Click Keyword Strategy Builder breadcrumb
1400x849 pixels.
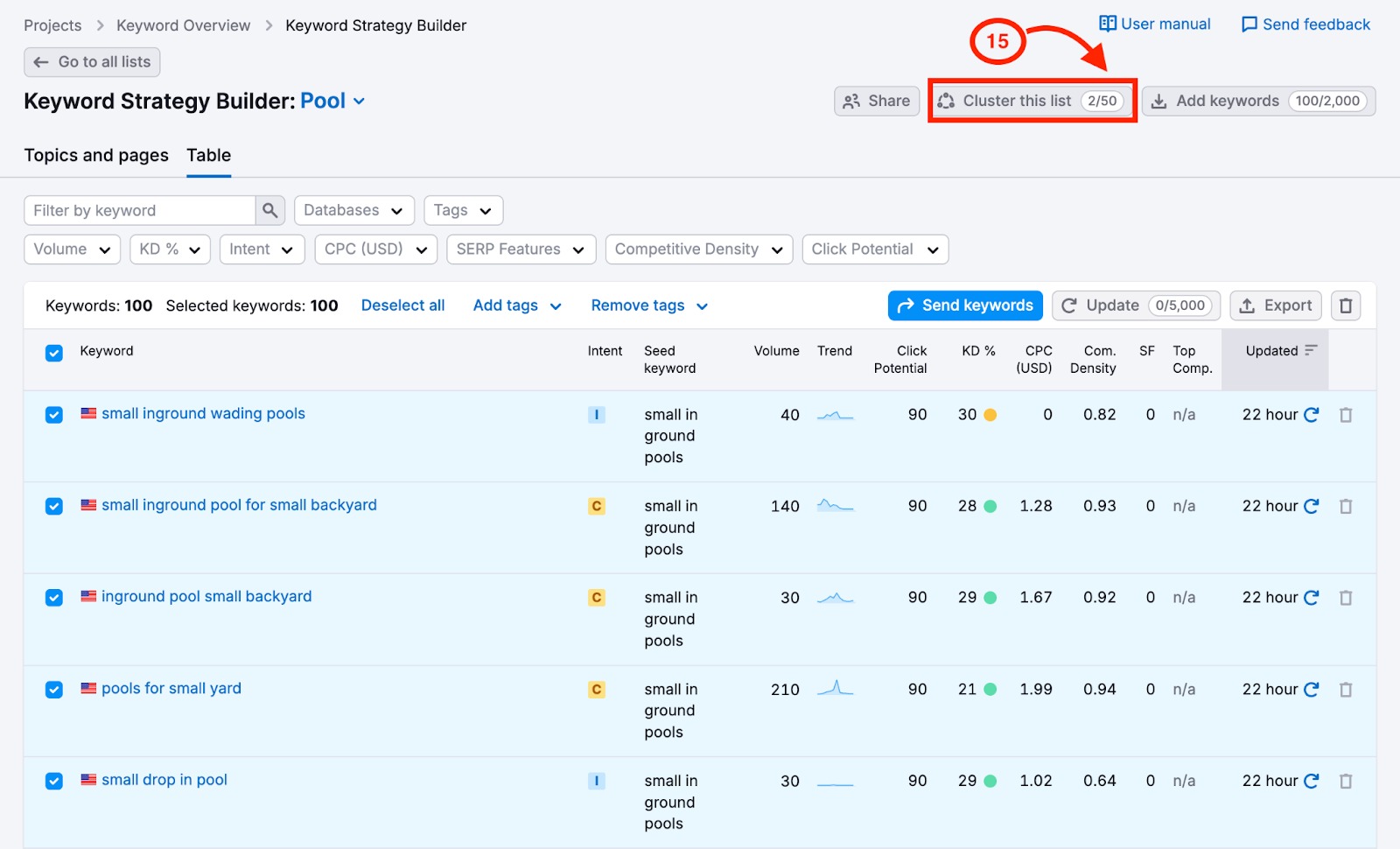(376, 25)
